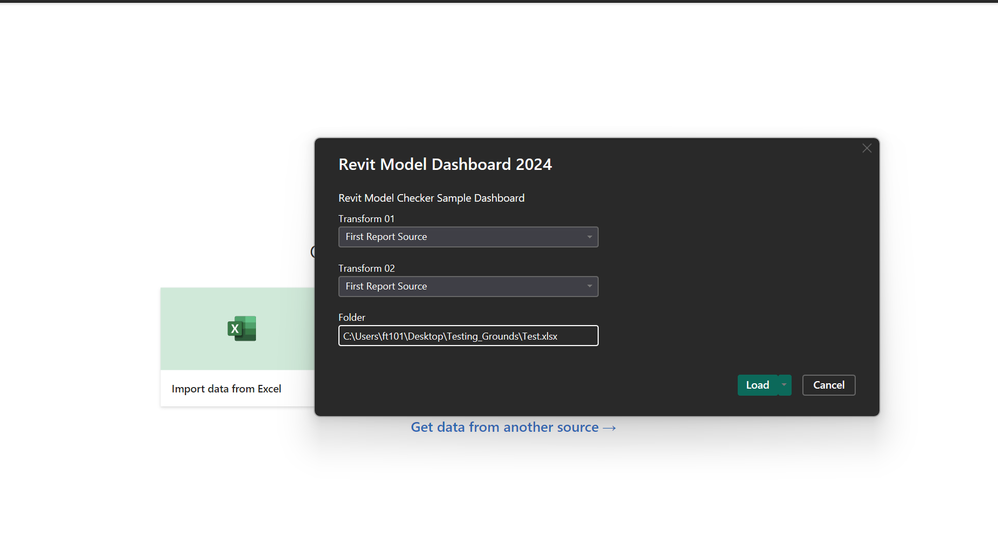Click the Transform 02 label

tap(367, 268)
